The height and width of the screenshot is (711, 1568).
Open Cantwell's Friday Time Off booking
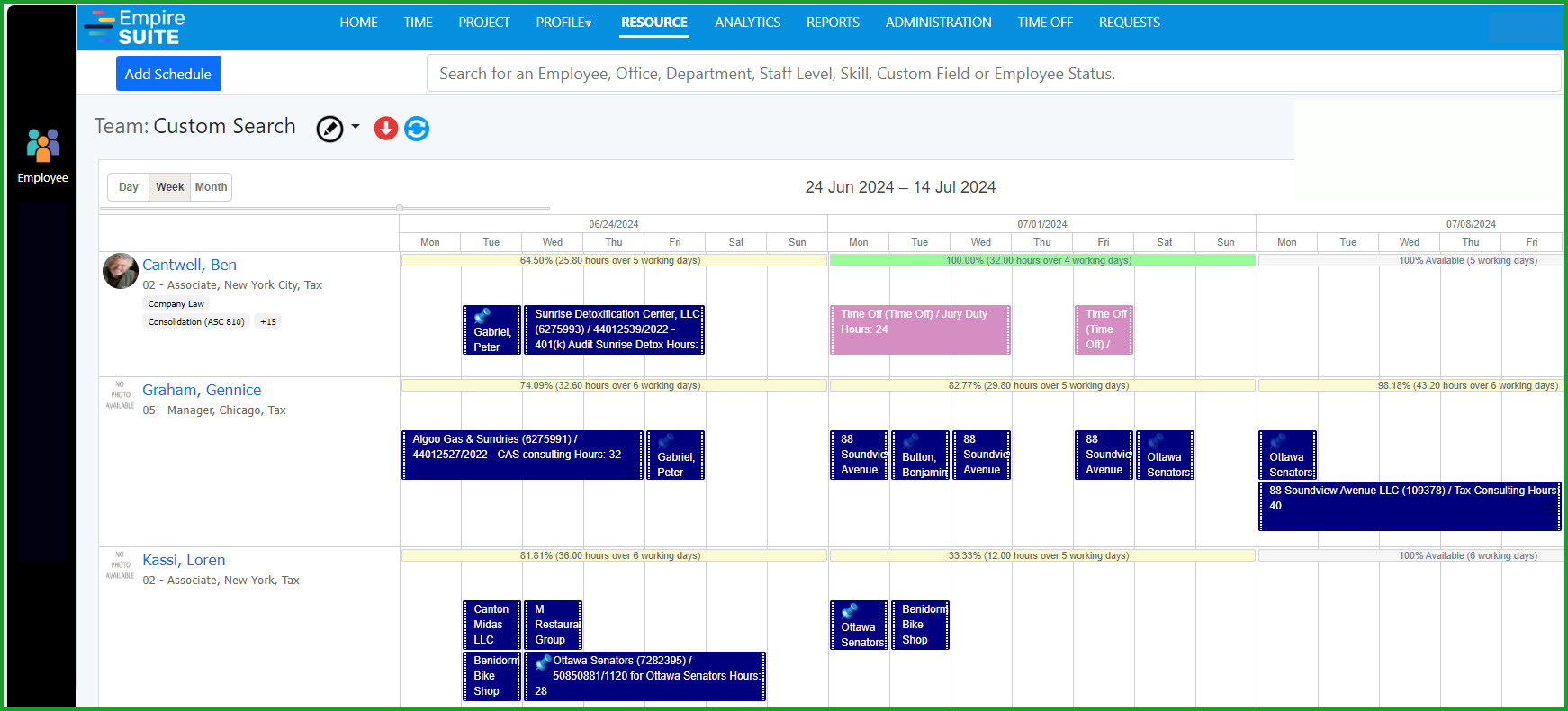(1104, 329)
